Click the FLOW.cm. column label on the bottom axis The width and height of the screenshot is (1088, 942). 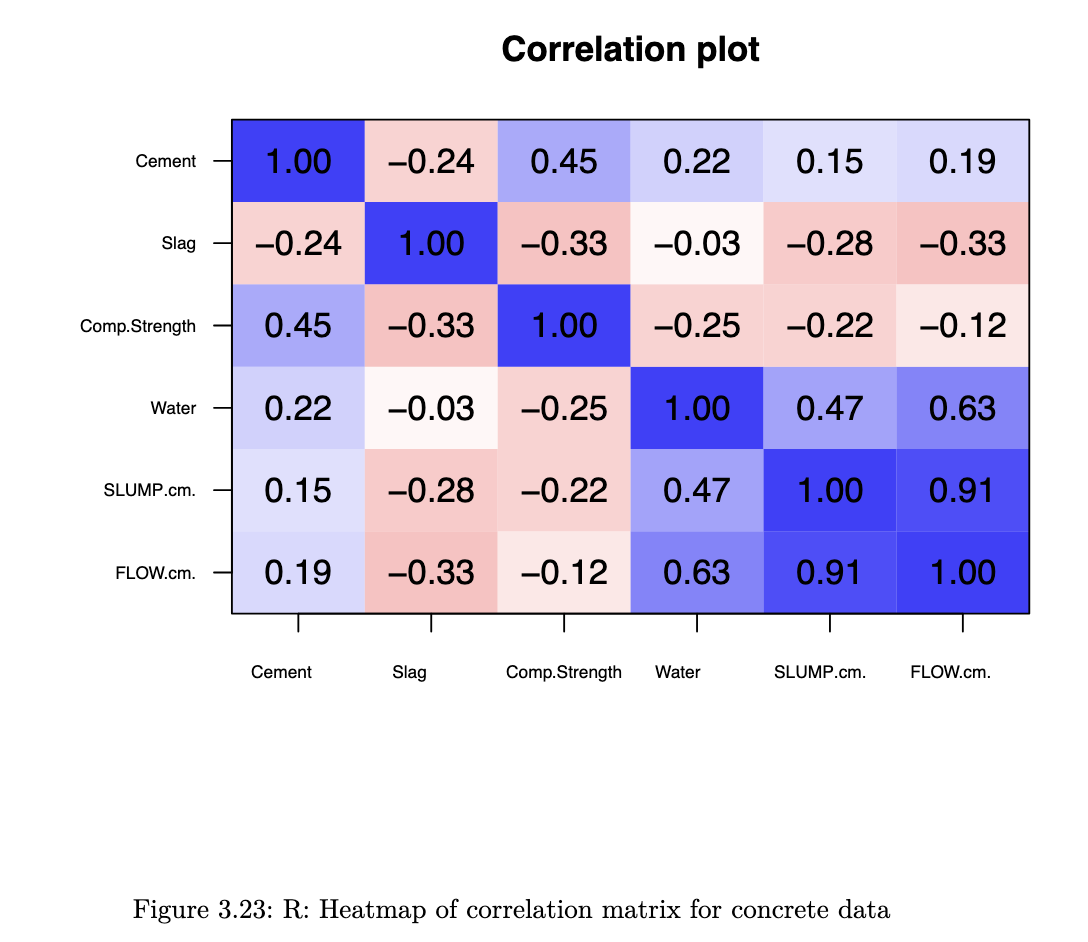coord(950,672)
